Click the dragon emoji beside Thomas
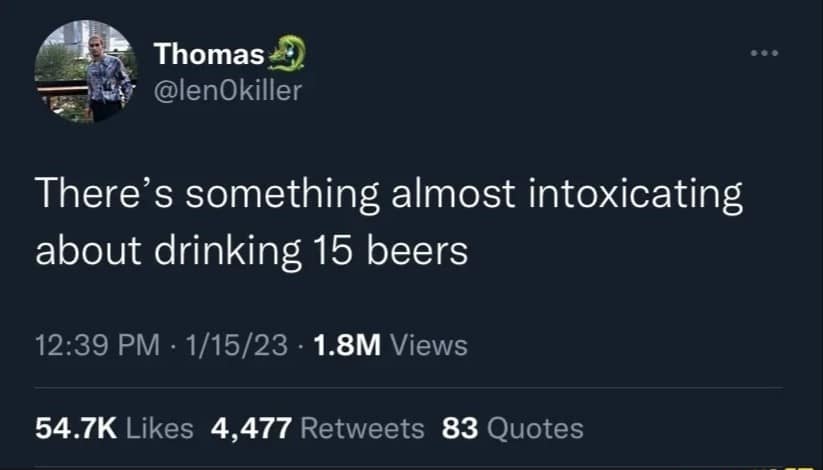Screen dimensions: 823x470 point(290,60)
